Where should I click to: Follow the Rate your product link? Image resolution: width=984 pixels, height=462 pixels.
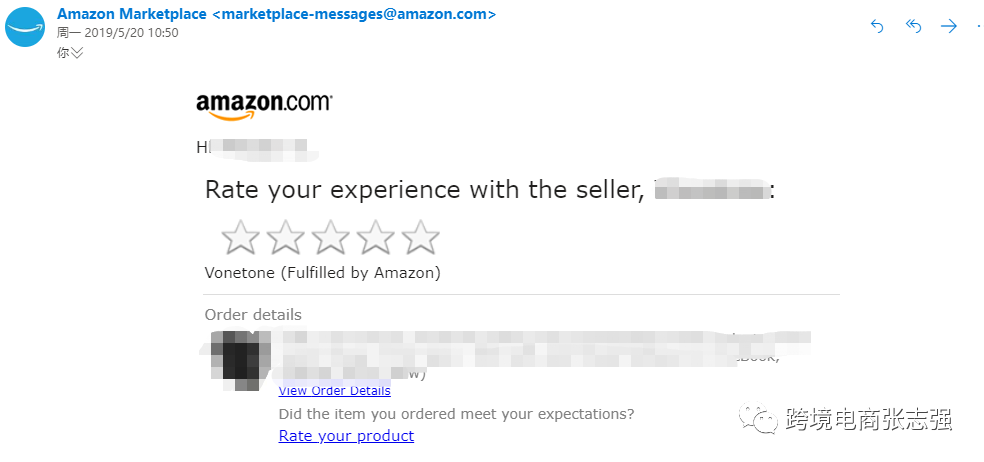pyautogui.click(x=346, y=436)
